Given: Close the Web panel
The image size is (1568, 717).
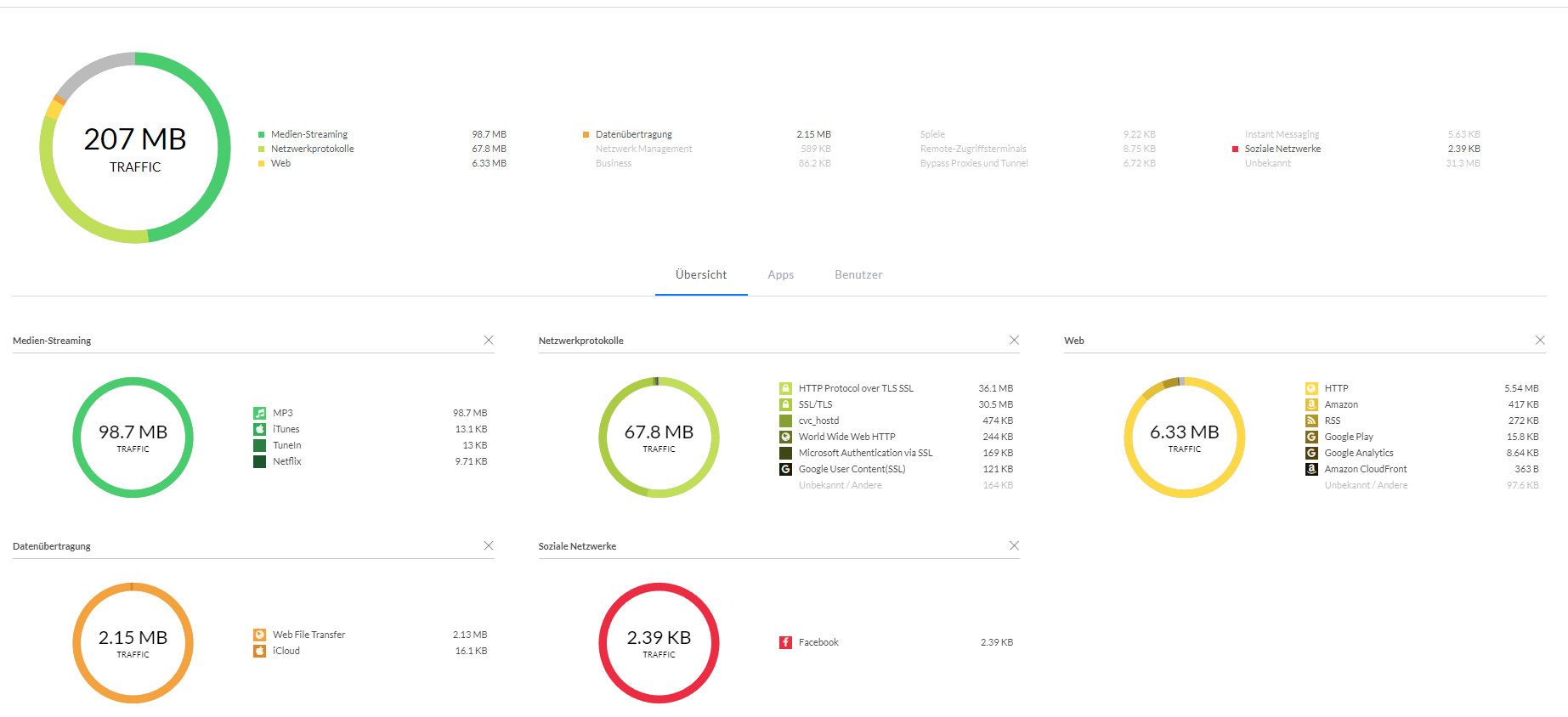Looking at the screenshot, I should coord(1540,340).
